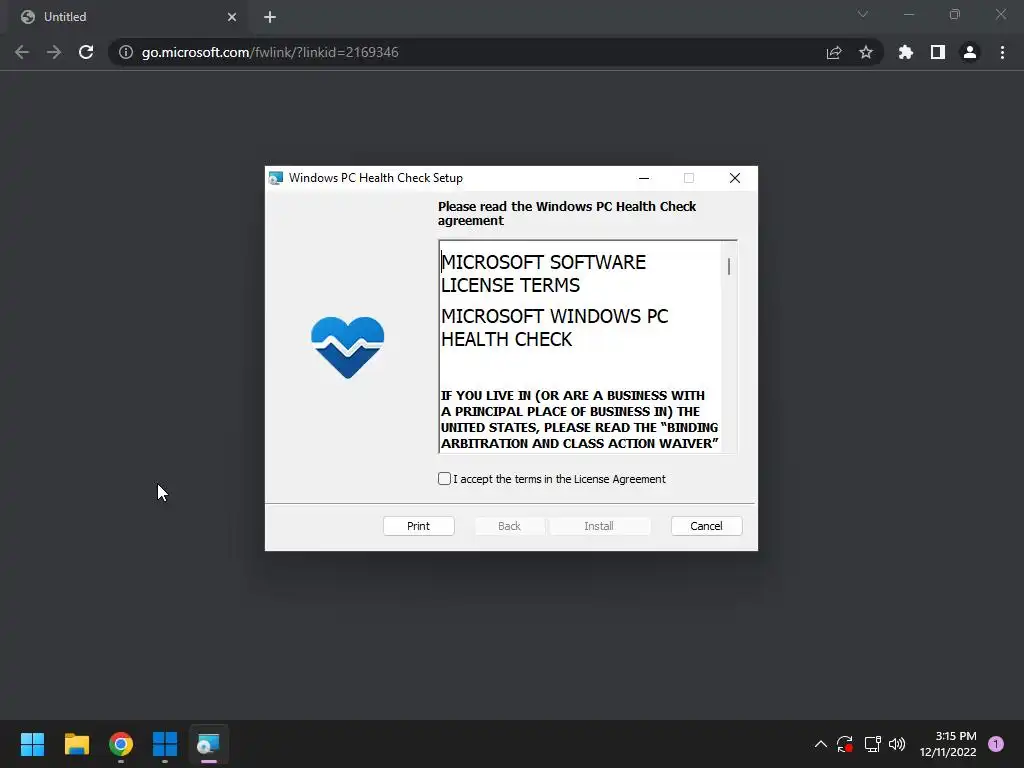The image size is (1024, 768).
Task: Close the Health Check Setup dialog
Action: click(735, 178)
